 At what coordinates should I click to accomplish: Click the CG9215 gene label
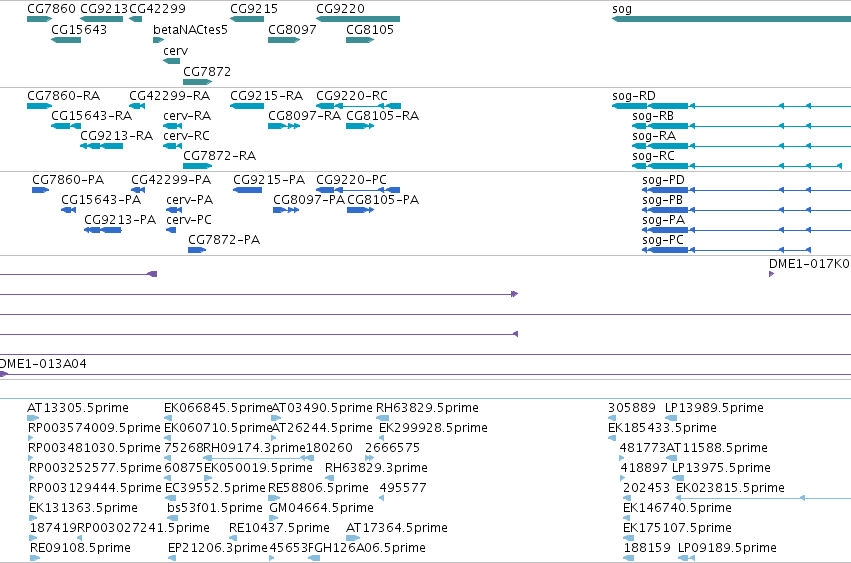pos(254,9)
